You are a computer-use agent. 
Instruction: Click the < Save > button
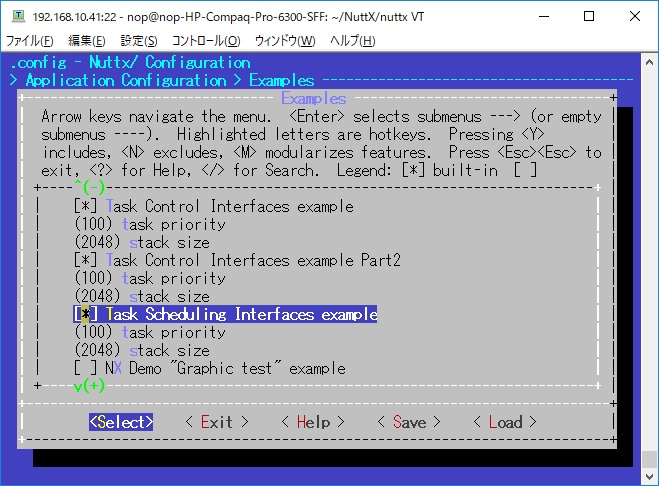click(409, 422)
